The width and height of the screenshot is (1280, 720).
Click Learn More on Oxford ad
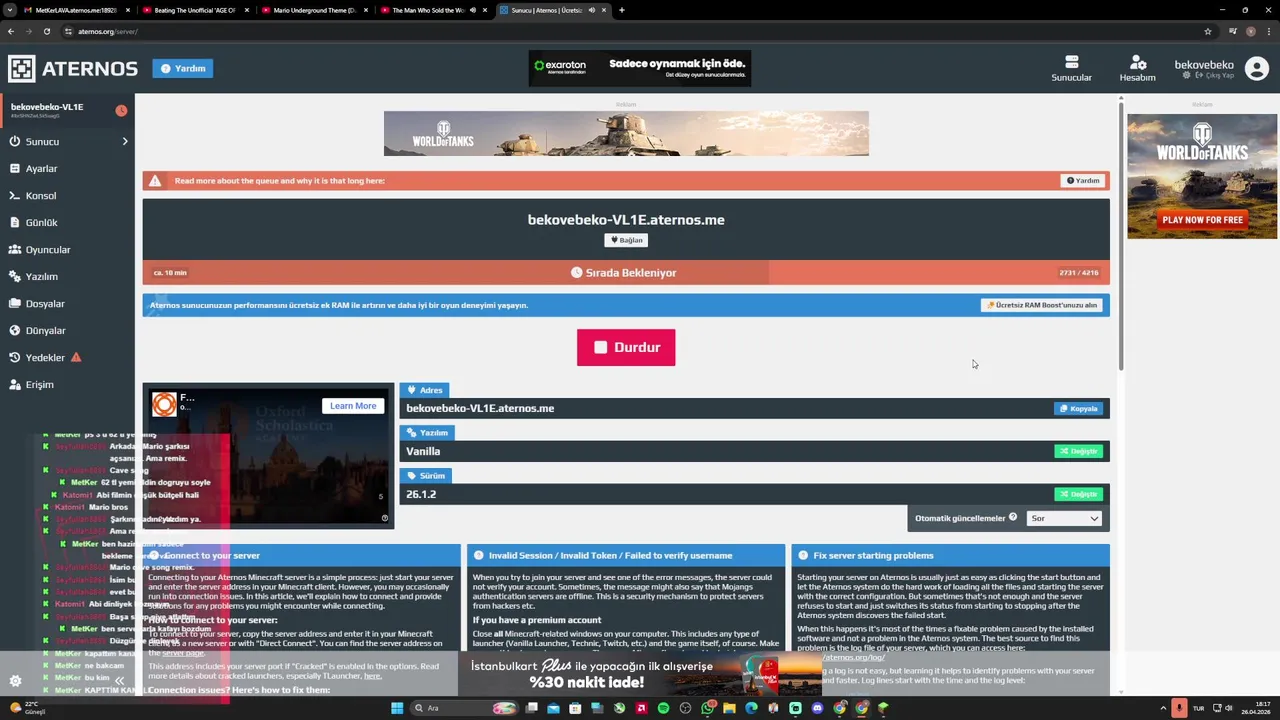[353, 406]
